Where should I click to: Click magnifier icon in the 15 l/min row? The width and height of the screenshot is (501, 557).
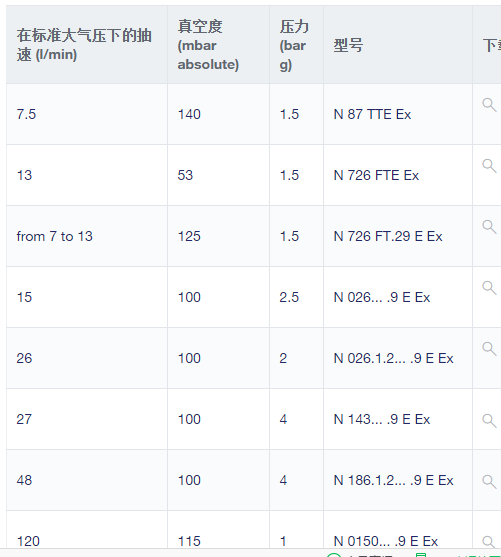[489, 288]
